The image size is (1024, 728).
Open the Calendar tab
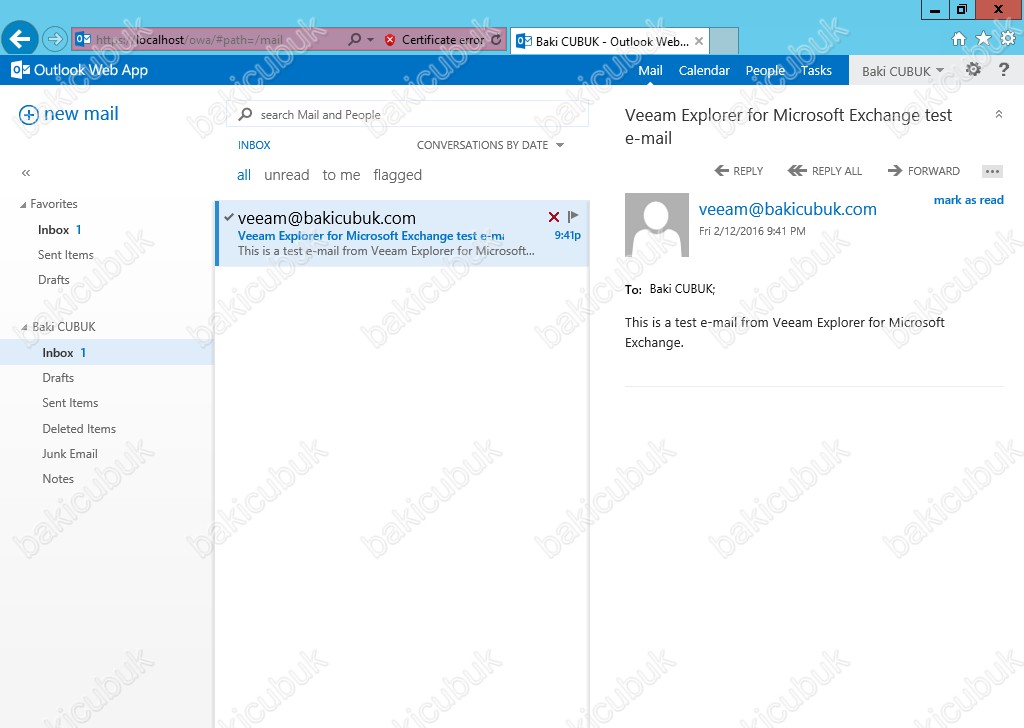click(703, 71)
